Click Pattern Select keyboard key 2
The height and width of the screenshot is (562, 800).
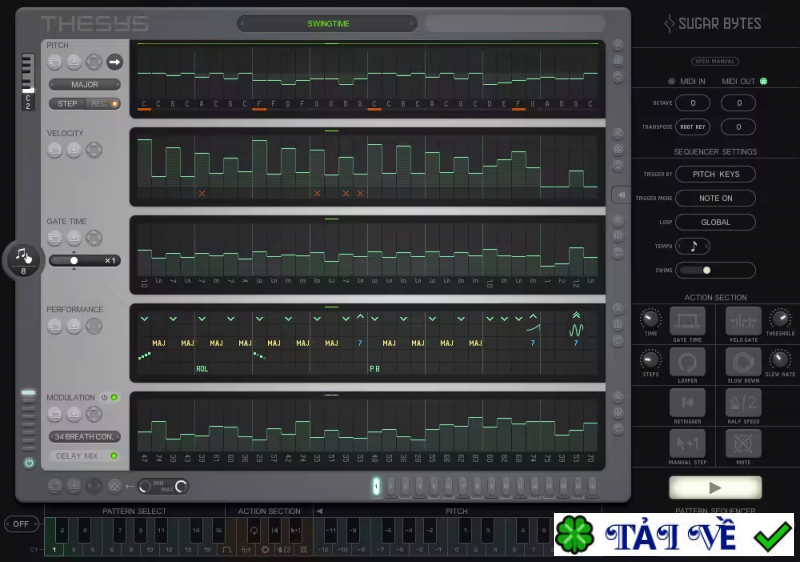point(62,531)
